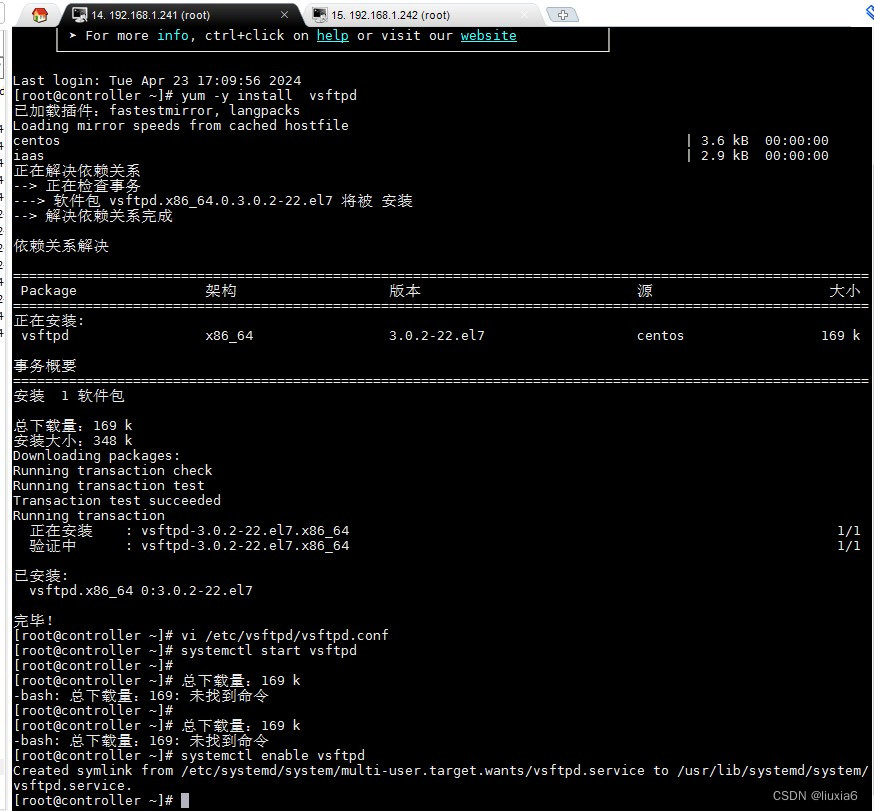Click 'vsftpd.x86_64 0:3.0.2-22.el7' installed line
This screenshot has width=874, height=811.
[140, 591]
